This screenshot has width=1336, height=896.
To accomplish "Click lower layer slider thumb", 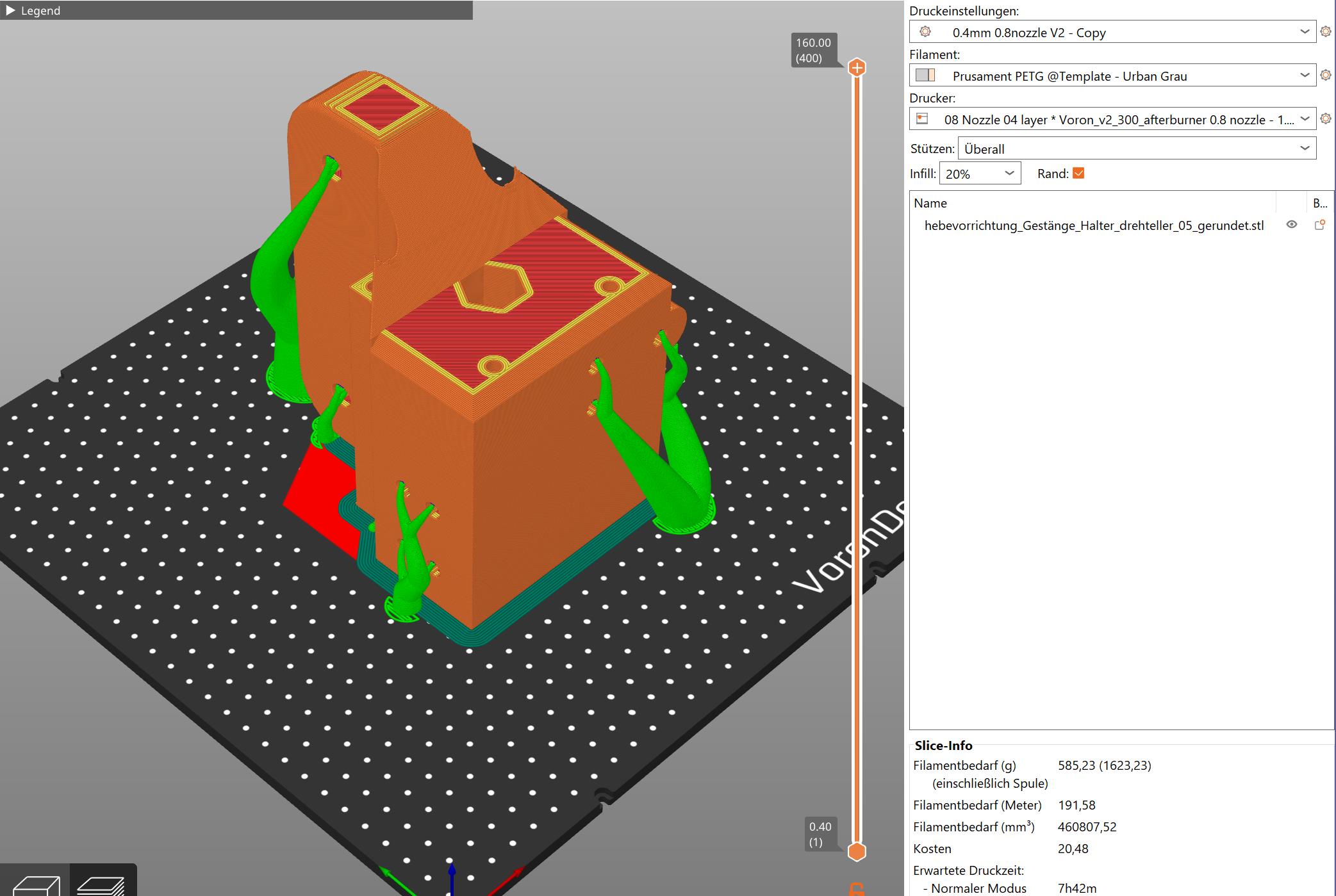I will pyautogui.click(x=857, y=852).
